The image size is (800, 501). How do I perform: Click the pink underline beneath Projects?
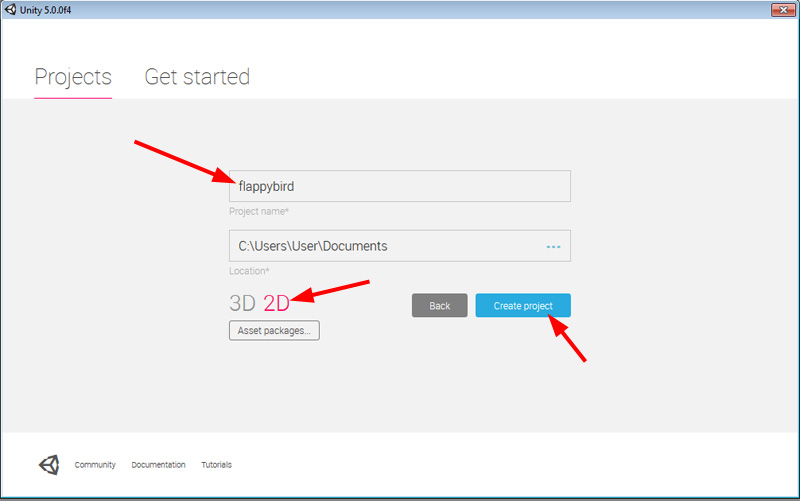73,97
